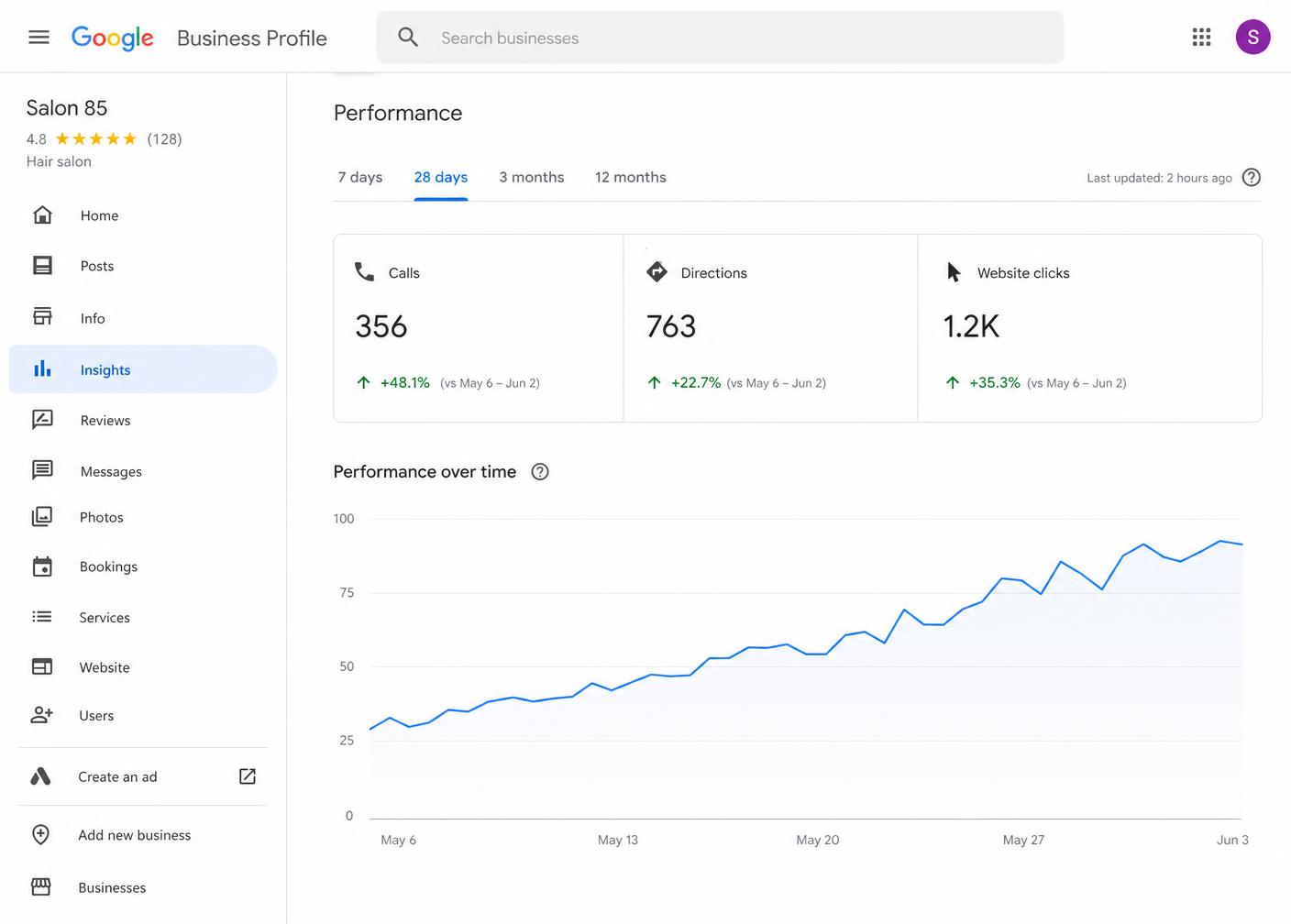Click the May 20 axis label
The height and width of the screenshot is (924, 1291).
coord(818,840)
